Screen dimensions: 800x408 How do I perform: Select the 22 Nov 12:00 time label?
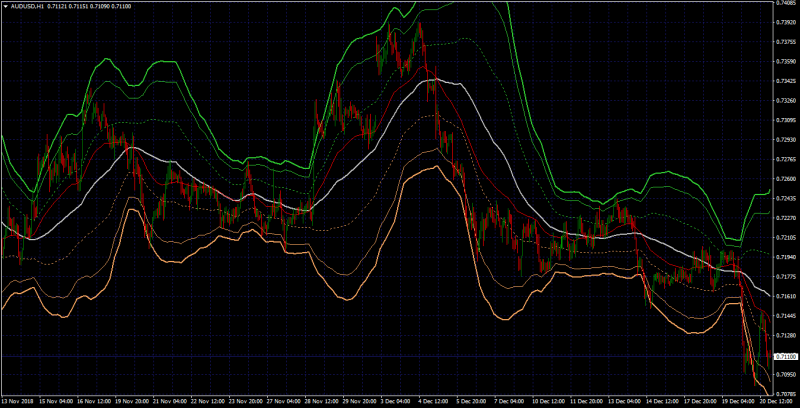(206, 401)
